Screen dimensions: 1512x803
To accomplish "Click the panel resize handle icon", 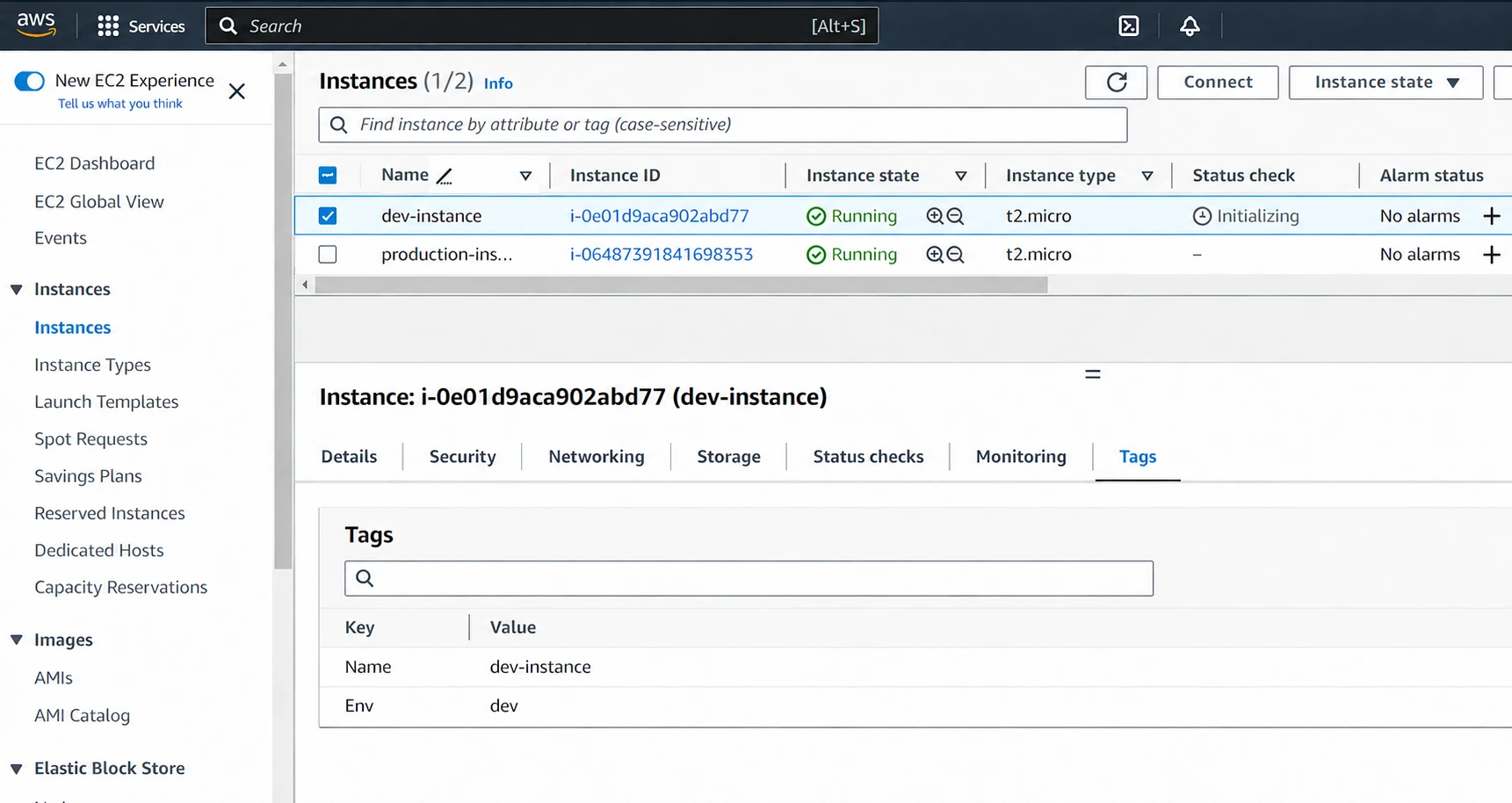I will (1092, 374).
